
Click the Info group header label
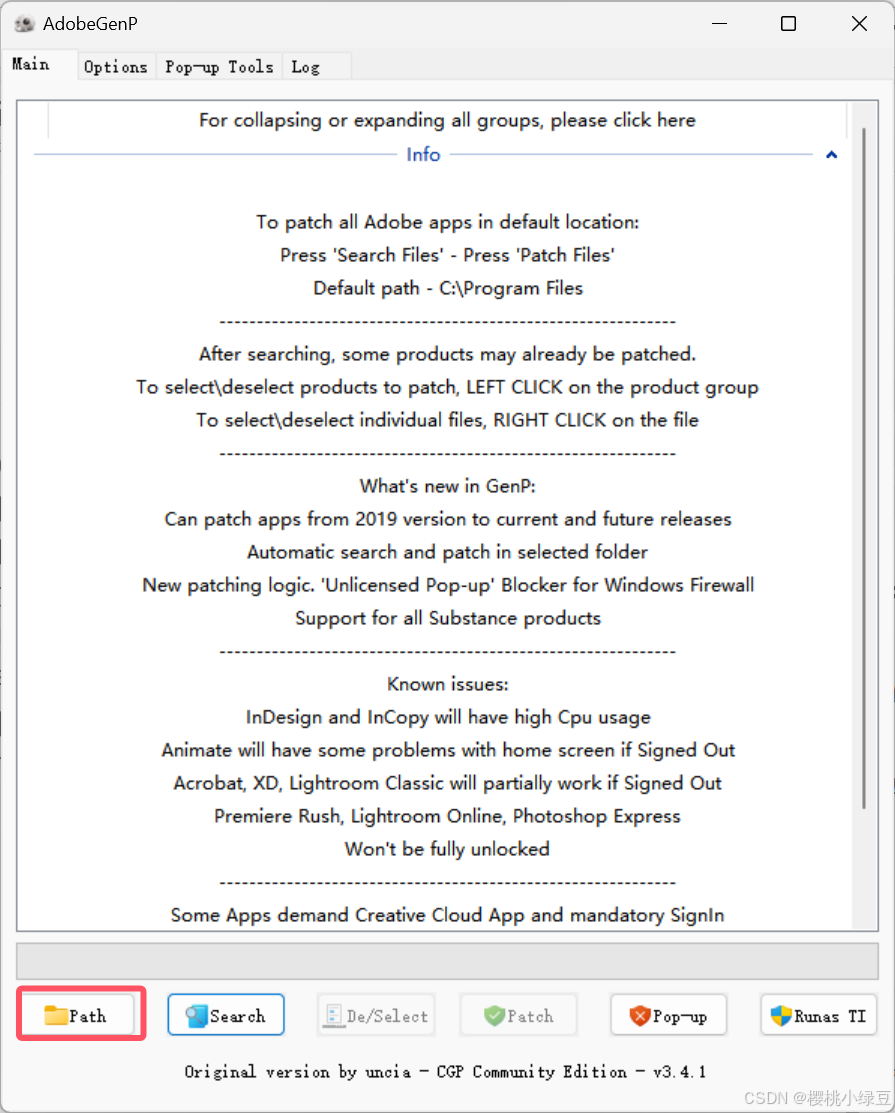(423, 155)
